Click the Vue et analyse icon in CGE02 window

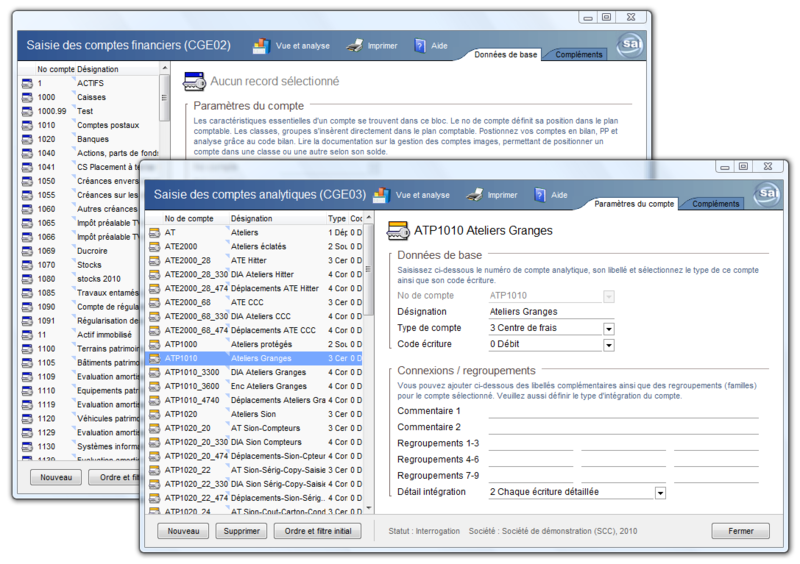261,45
